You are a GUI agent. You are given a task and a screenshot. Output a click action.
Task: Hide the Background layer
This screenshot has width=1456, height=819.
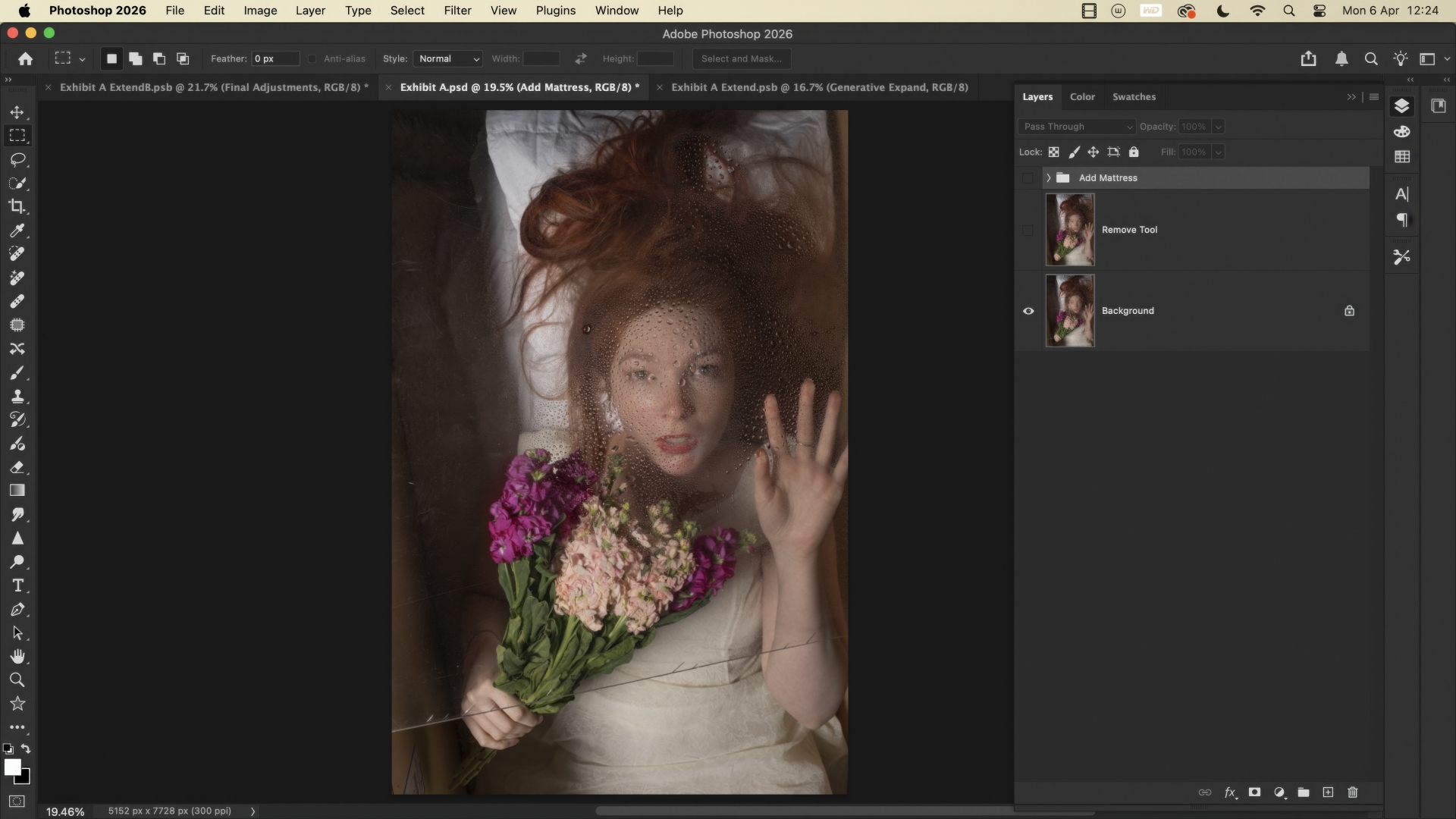click(1028, 311)
